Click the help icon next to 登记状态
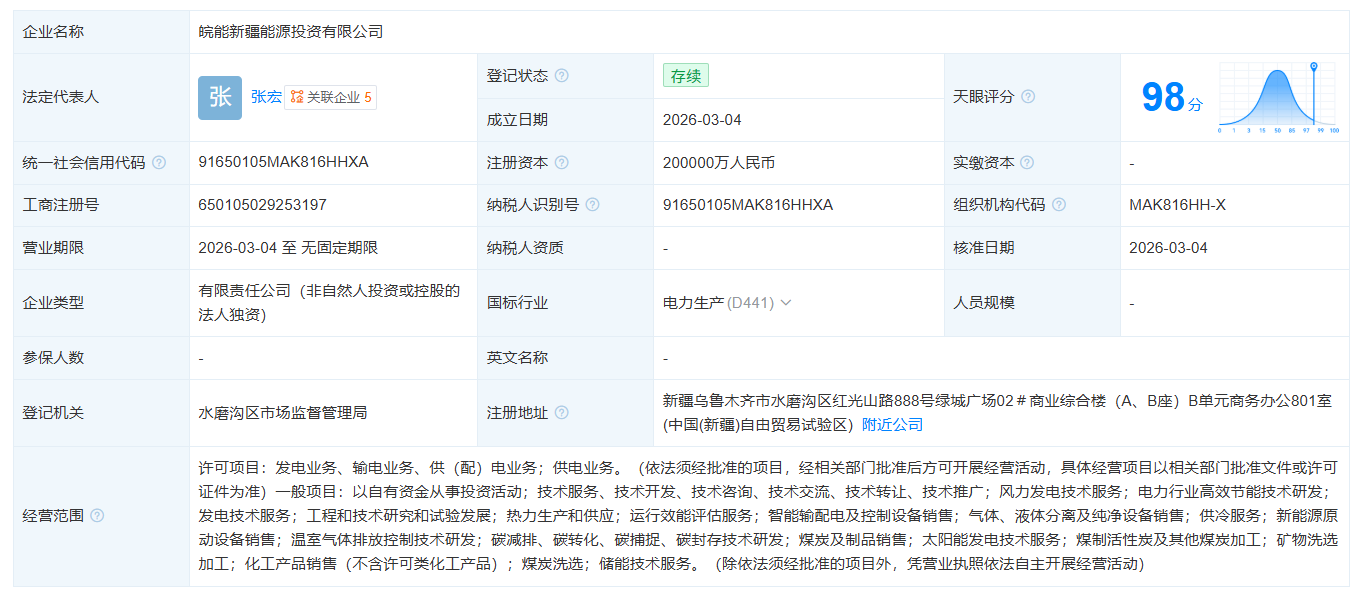The height and width of the screenshot is (597, 1354). click(x=562, y=75)
